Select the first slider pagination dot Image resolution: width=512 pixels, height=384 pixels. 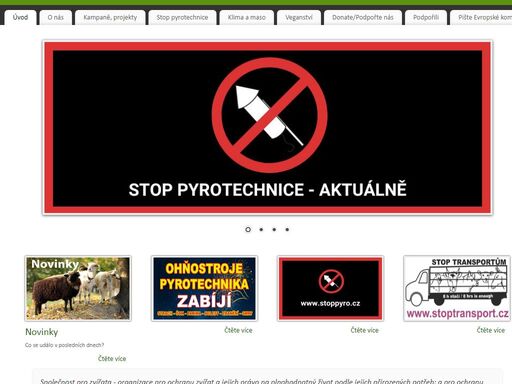point(248,229)
